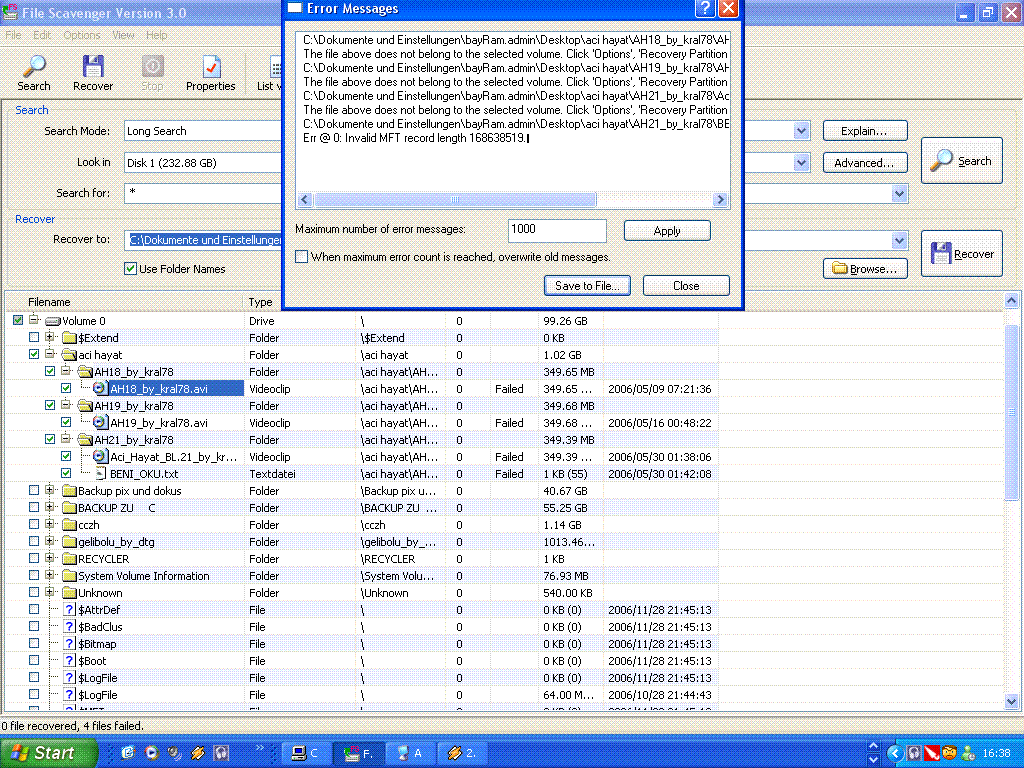
Task: Click the Recover floppy disk toolbar icon
Action: click(93, 66)
